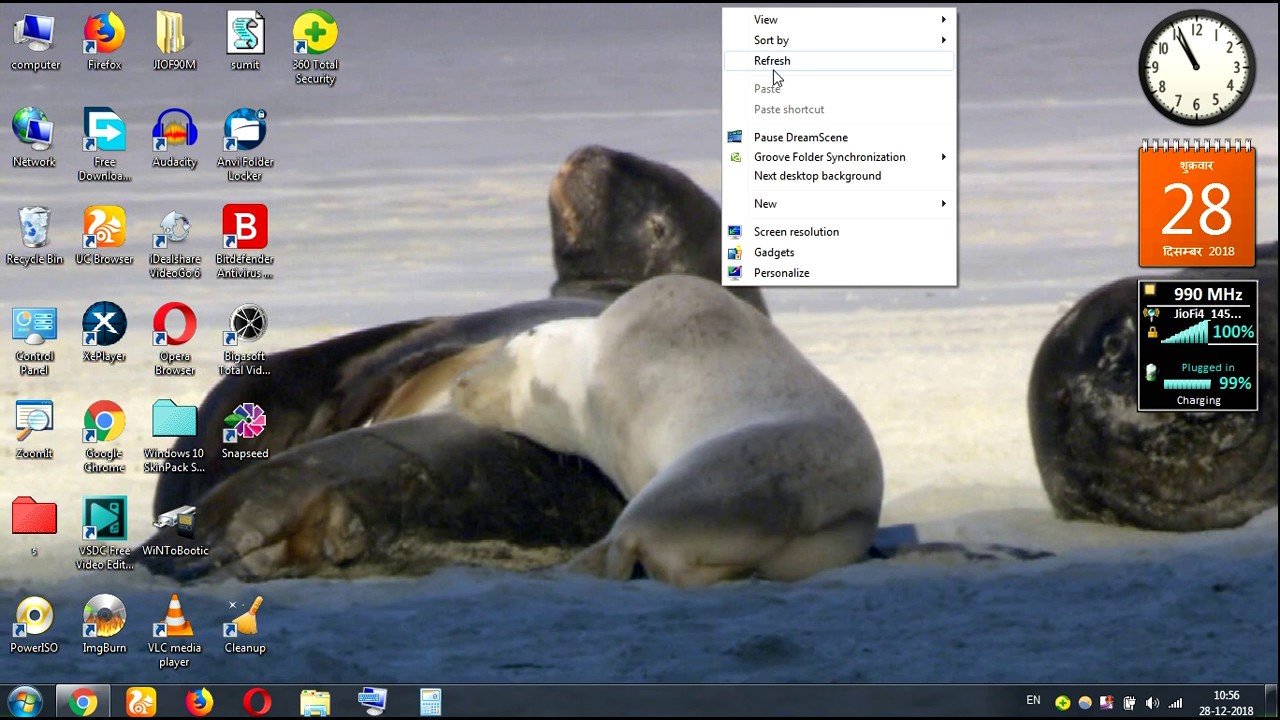Click the volume icon in the system tray
This screenshot has height=720, width=1280.
click(x=1152, y=701)
